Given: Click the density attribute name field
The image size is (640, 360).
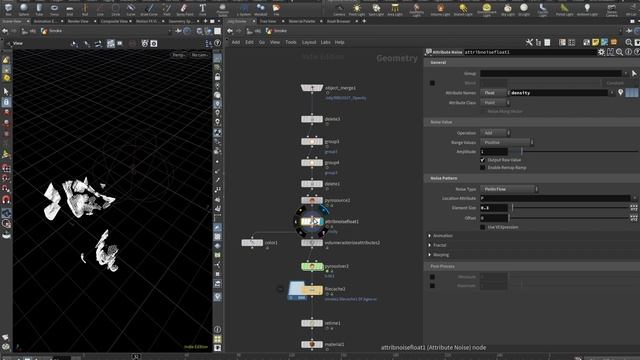Looking at the screenshot, I should 558,93.
